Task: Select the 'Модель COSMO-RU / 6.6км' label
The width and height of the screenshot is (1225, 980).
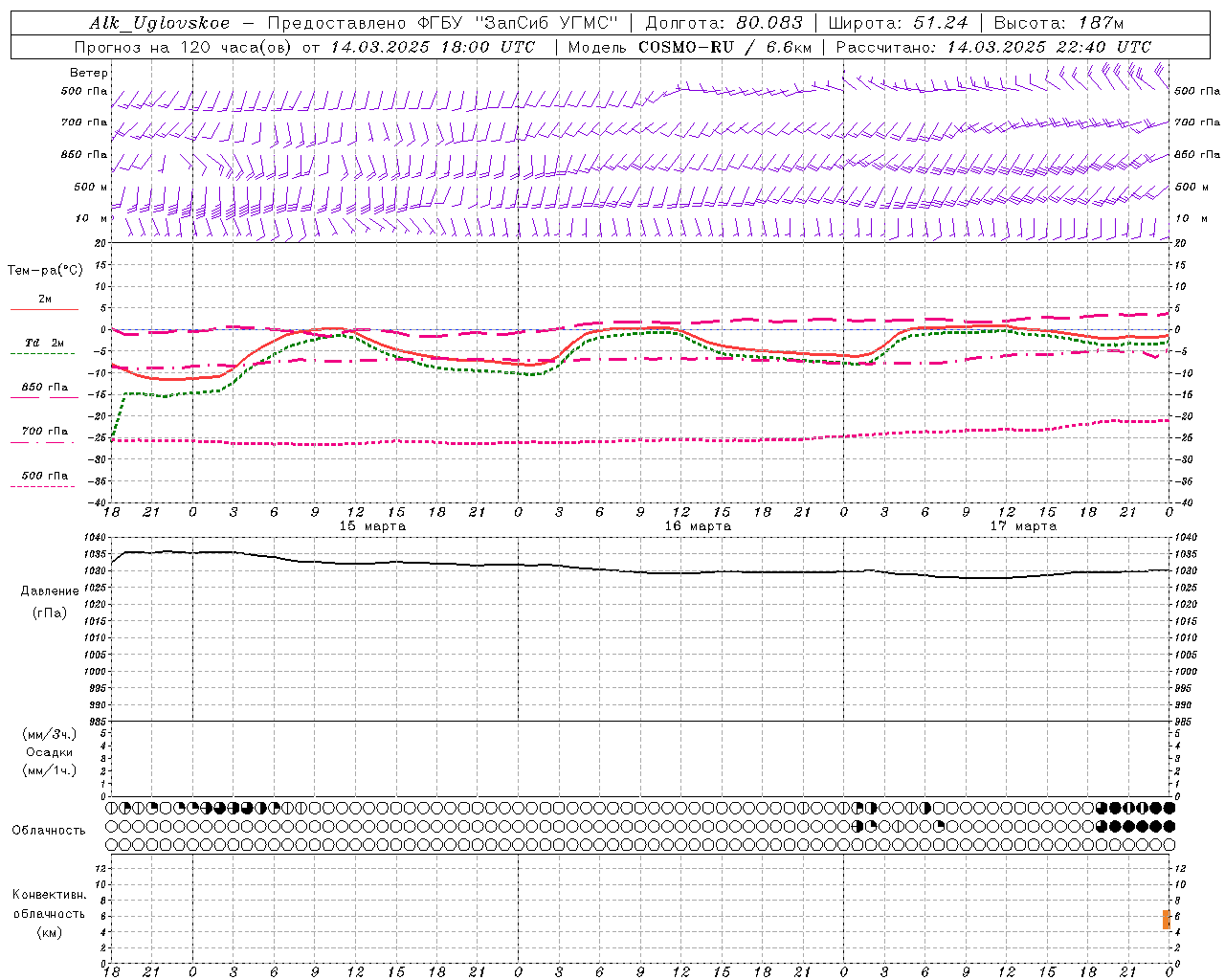Action: tap(690, 47)
